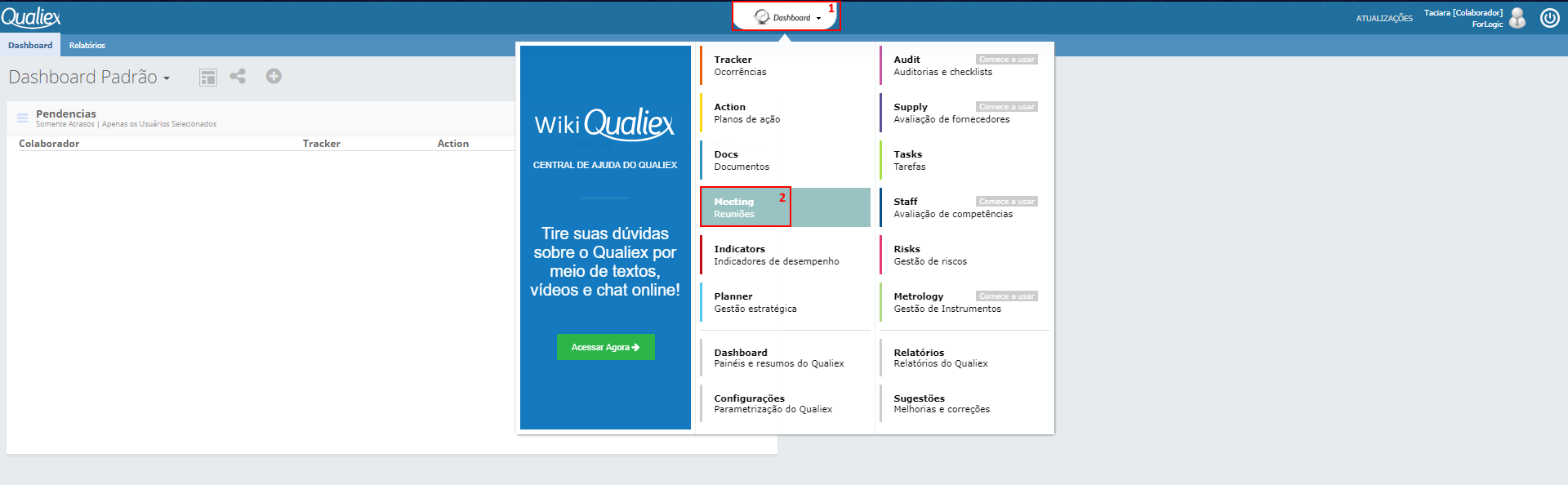Click the Action column header in Pendencias
Image resolution: width=1568 pixels, height=485 pixels.
pyautogui.click(x=453, y=144)
